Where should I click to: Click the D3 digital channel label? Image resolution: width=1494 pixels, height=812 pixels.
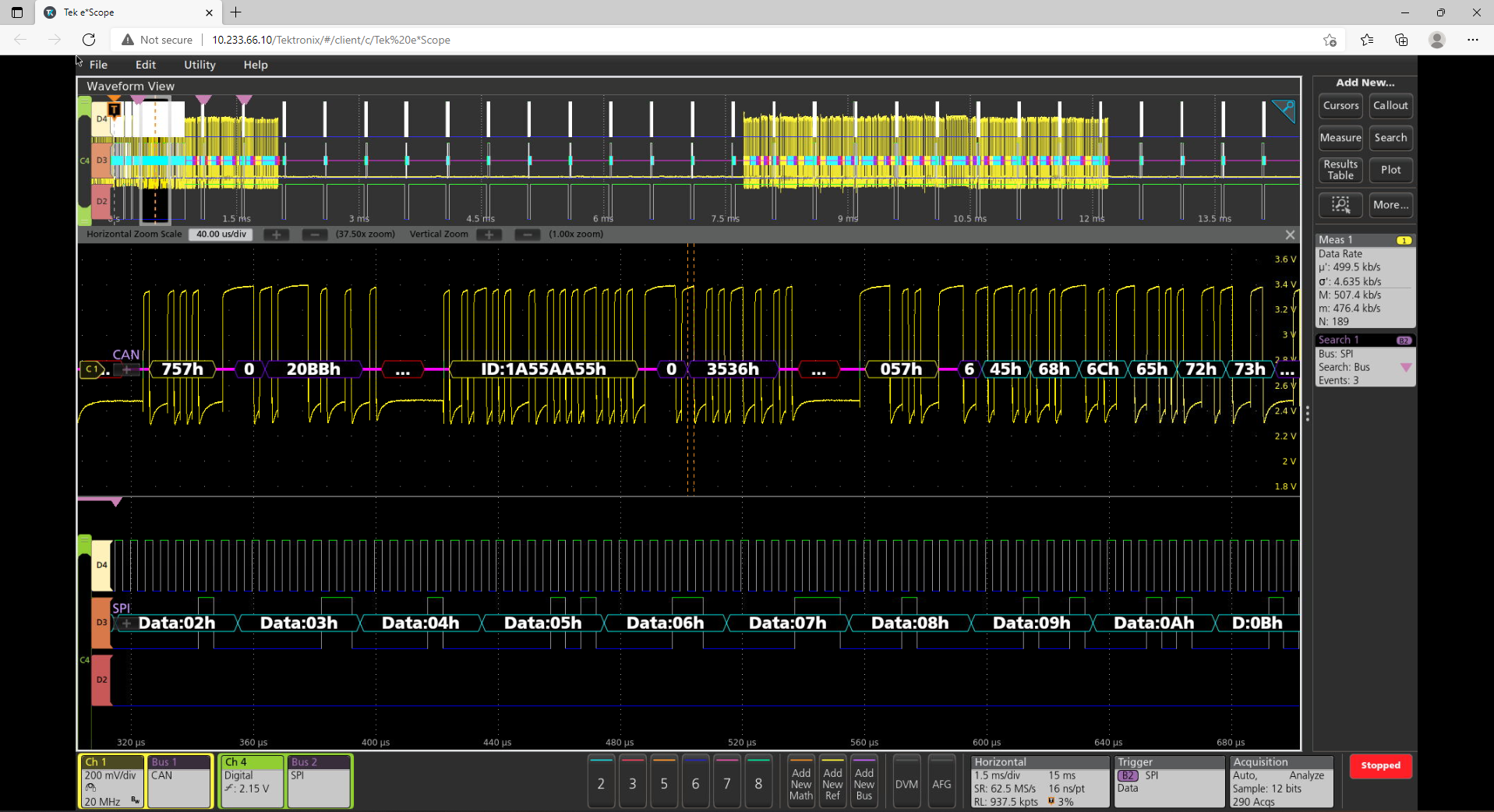(101, 623)
